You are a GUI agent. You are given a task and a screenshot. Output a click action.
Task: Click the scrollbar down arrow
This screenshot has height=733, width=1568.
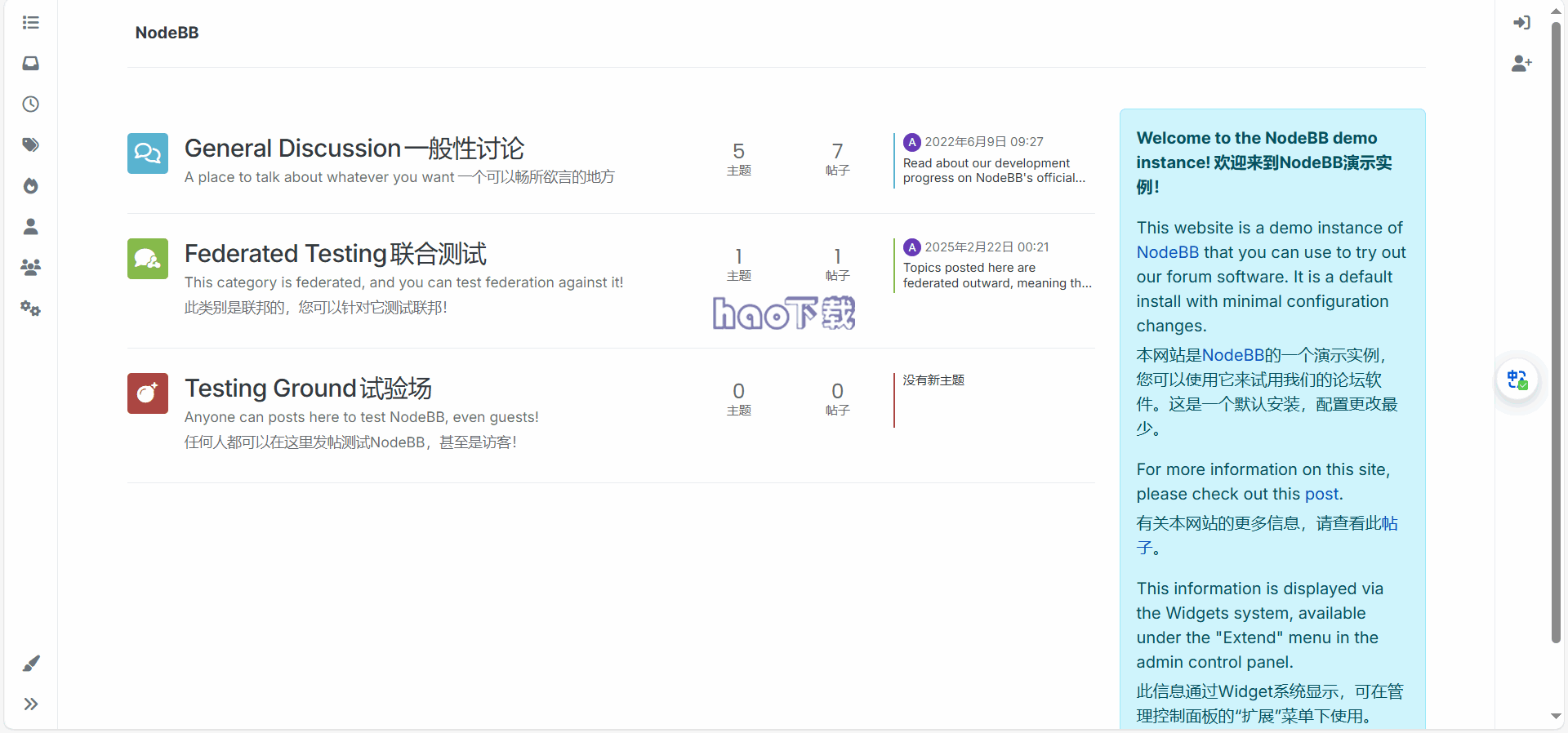pyautogui.click(x=1556, y=717)
